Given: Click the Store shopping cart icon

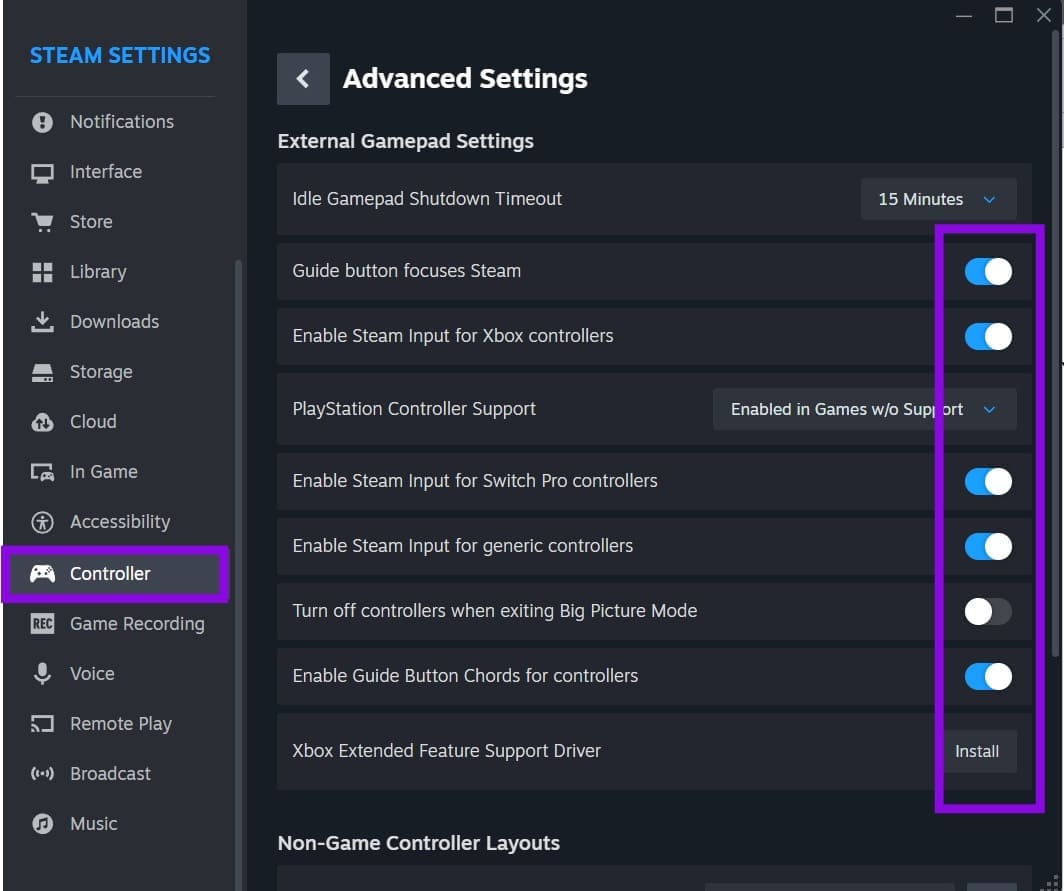Looking at the screenshot, I should pyautogui.click(x=42, y=222).
